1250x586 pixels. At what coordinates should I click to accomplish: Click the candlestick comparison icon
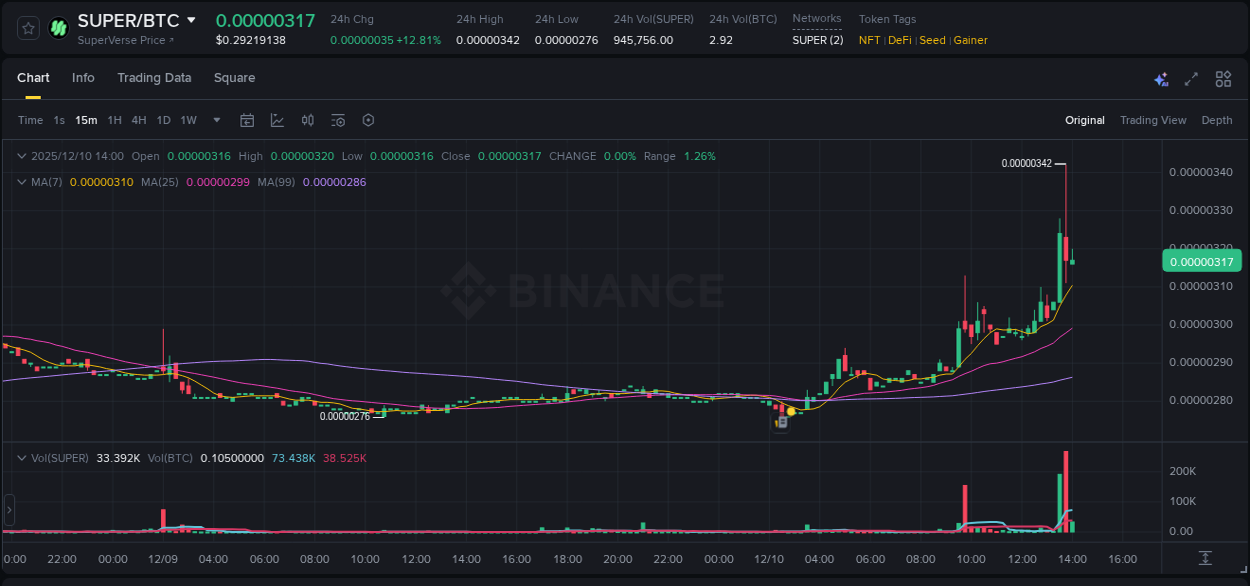click(307, 120)
